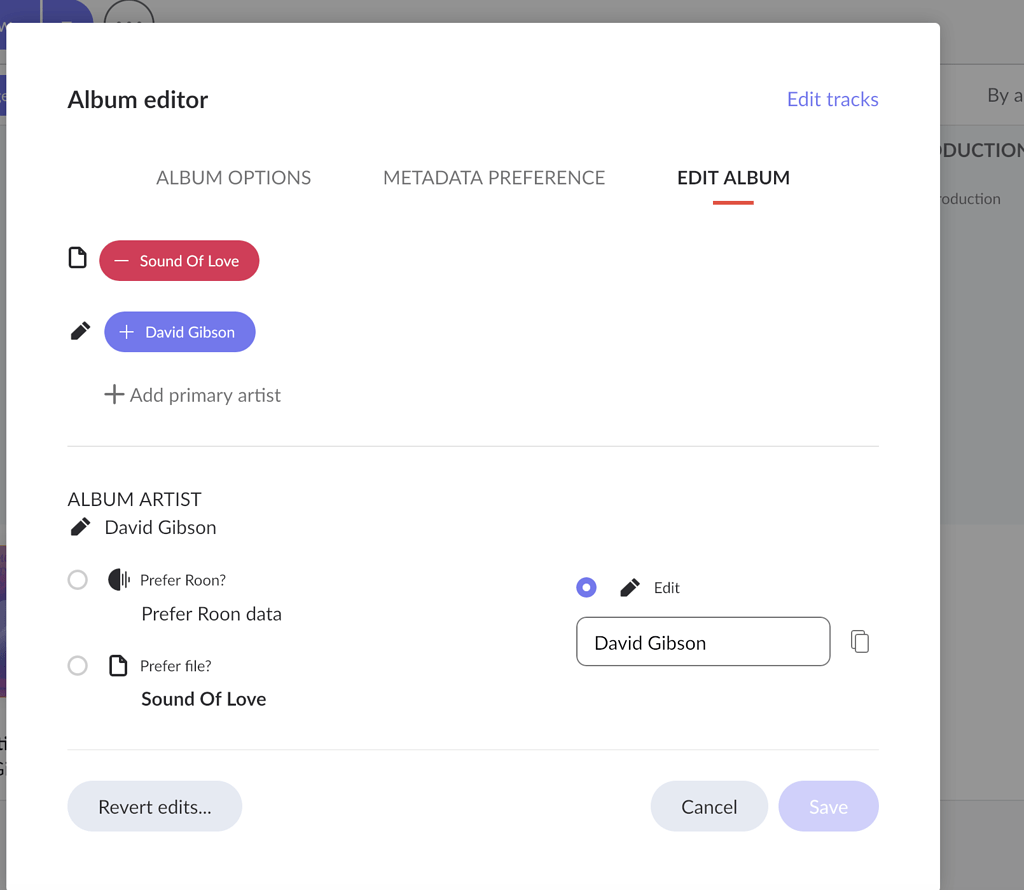
Task: Cancel the album edits
Action: (709, 806)
